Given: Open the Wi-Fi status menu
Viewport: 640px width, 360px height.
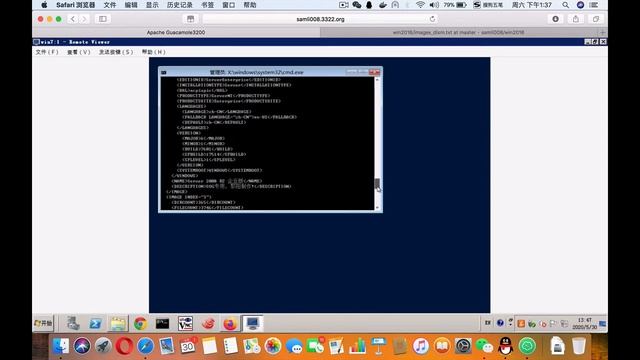Looking at the screenshot, I should pos(420,5).
